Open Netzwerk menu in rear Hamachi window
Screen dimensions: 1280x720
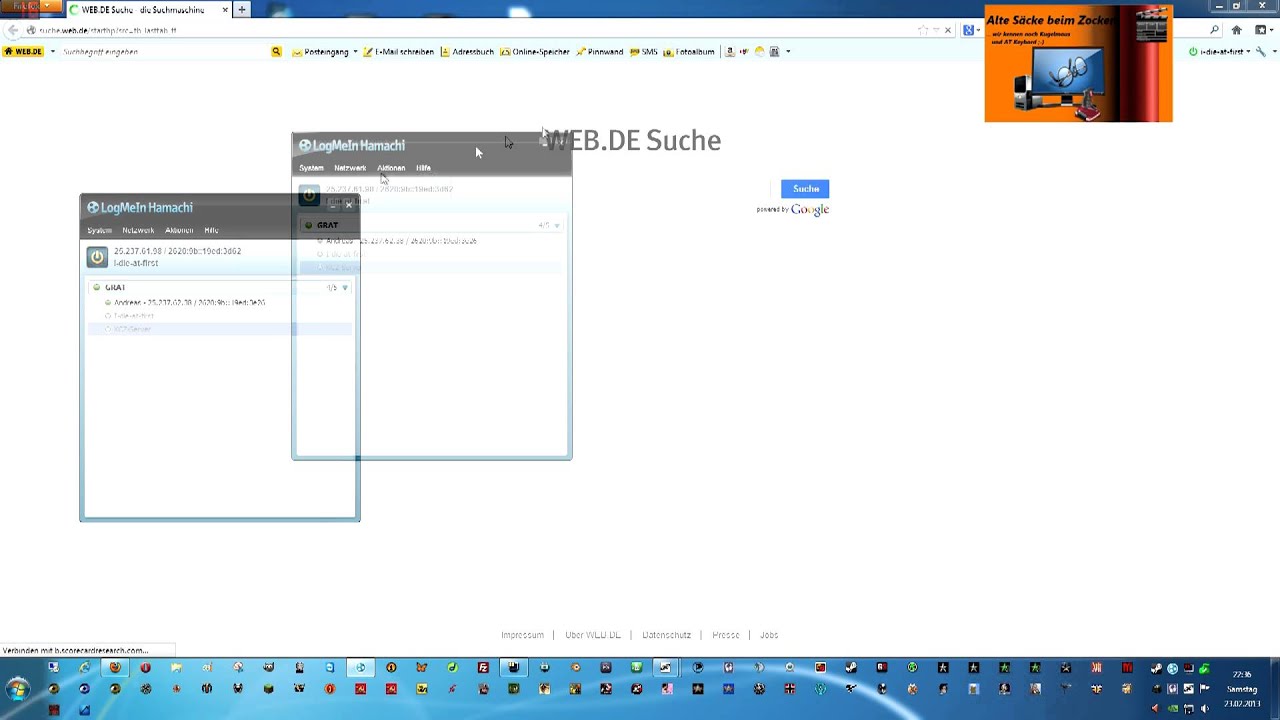350,168
